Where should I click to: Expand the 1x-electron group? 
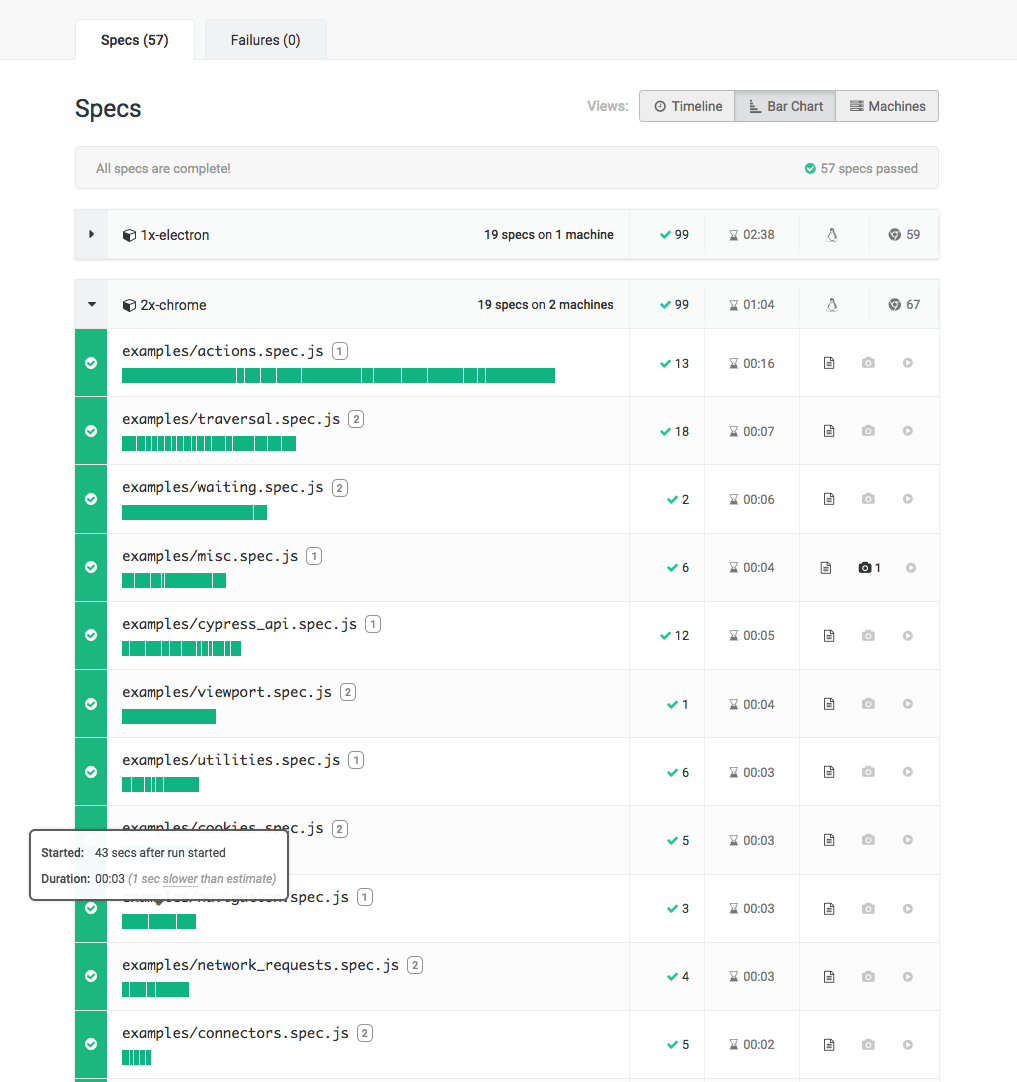coord(91,234)
